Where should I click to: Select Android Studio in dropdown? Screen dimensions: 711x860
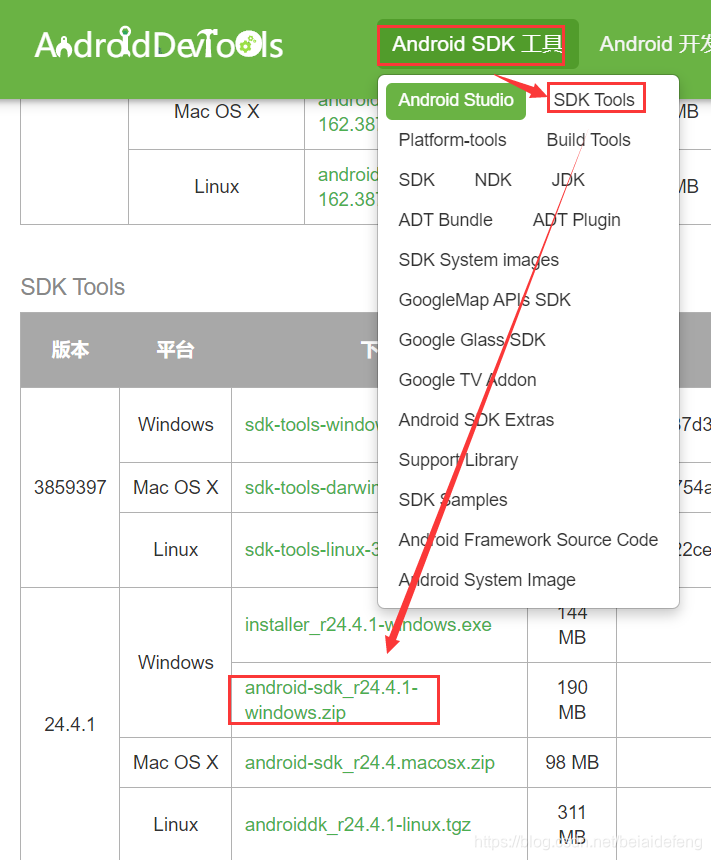pyautogui.click(x=456, y=100)
